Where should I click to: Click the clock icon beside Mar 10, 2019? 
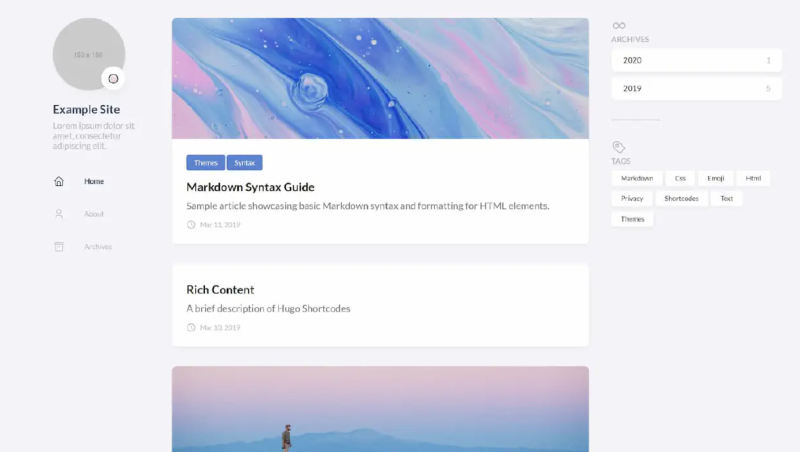click(191, 328)
